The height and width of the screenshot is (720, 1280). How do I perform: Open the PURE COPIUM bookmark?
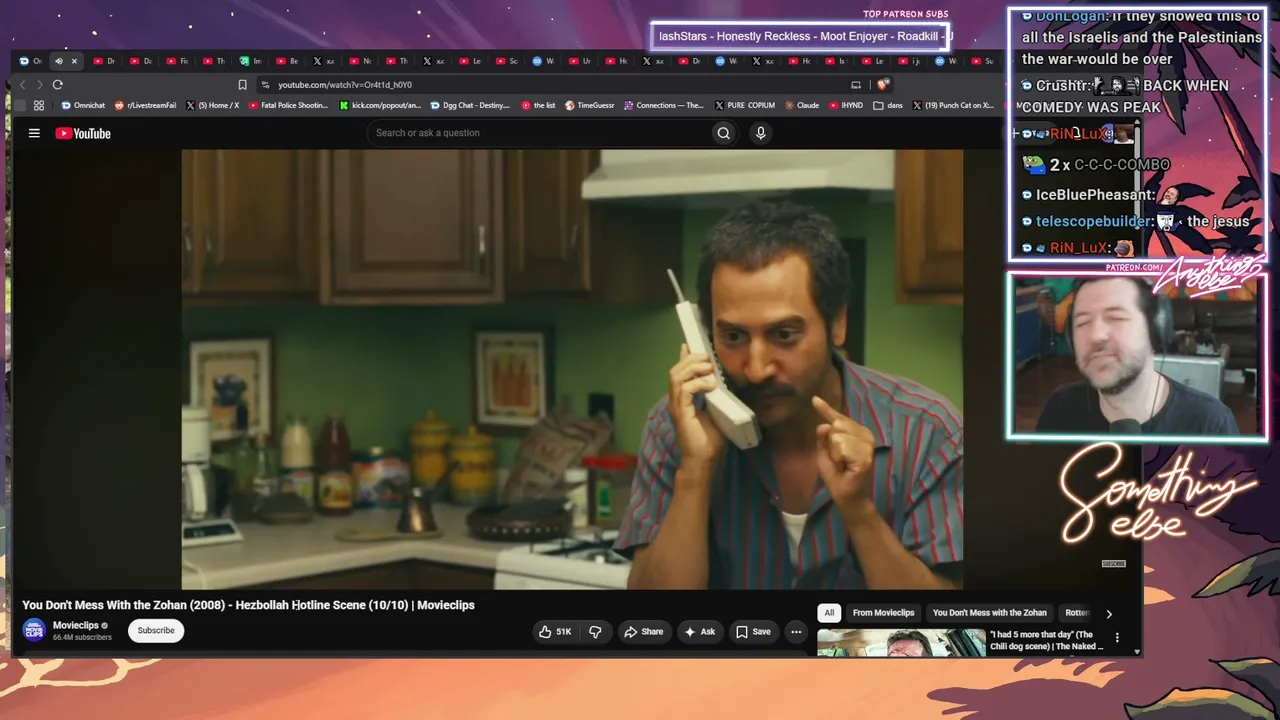coord(745,105)
